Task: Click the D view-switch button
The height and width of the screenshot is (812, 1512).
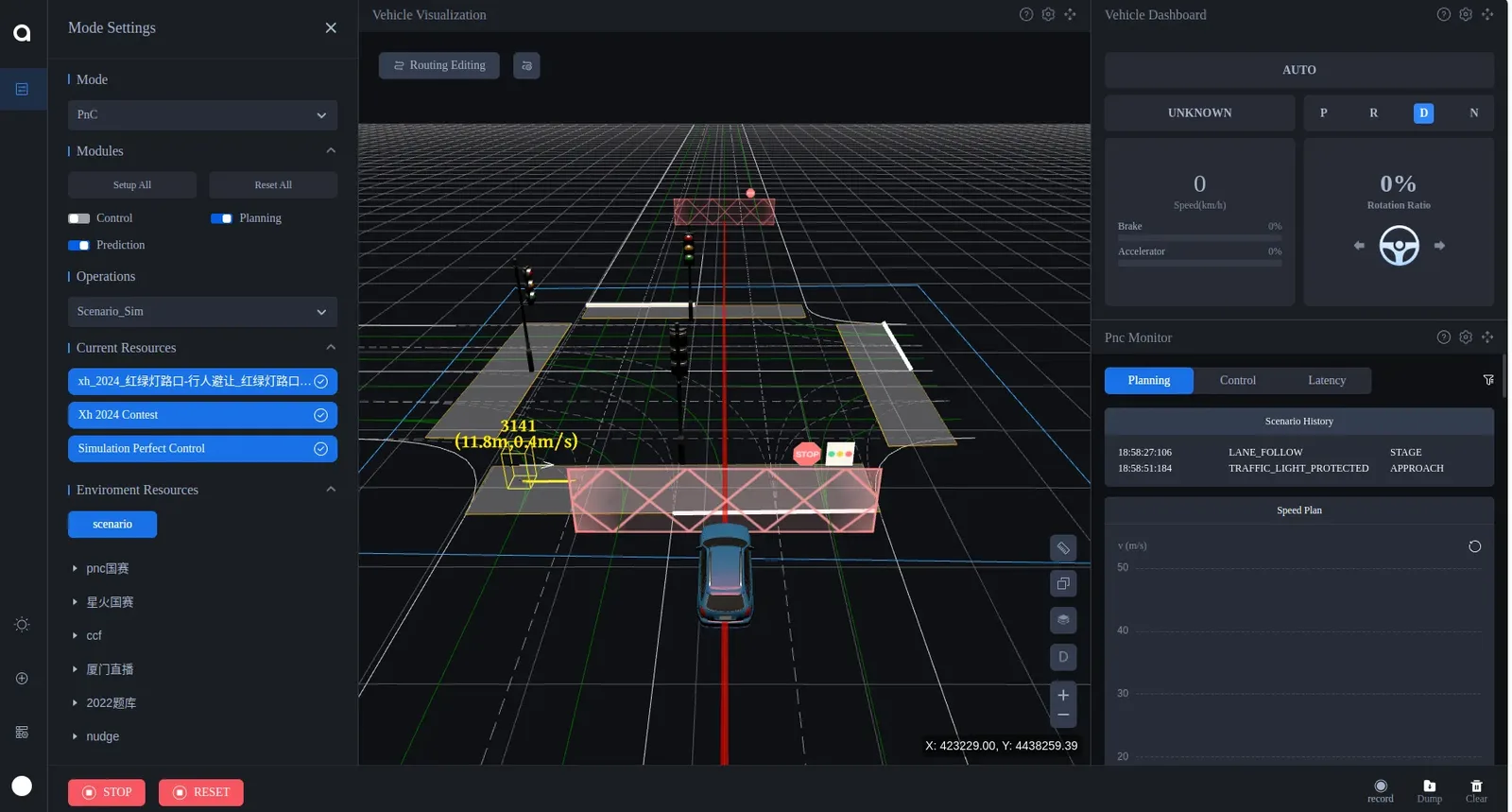Action: pos(1063,657)
